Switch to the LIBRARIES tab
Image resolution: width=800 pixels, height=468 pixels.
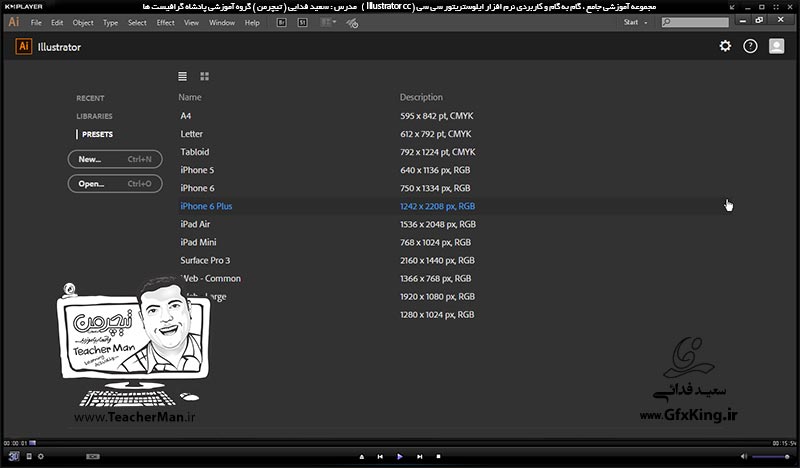click(94, 116)
